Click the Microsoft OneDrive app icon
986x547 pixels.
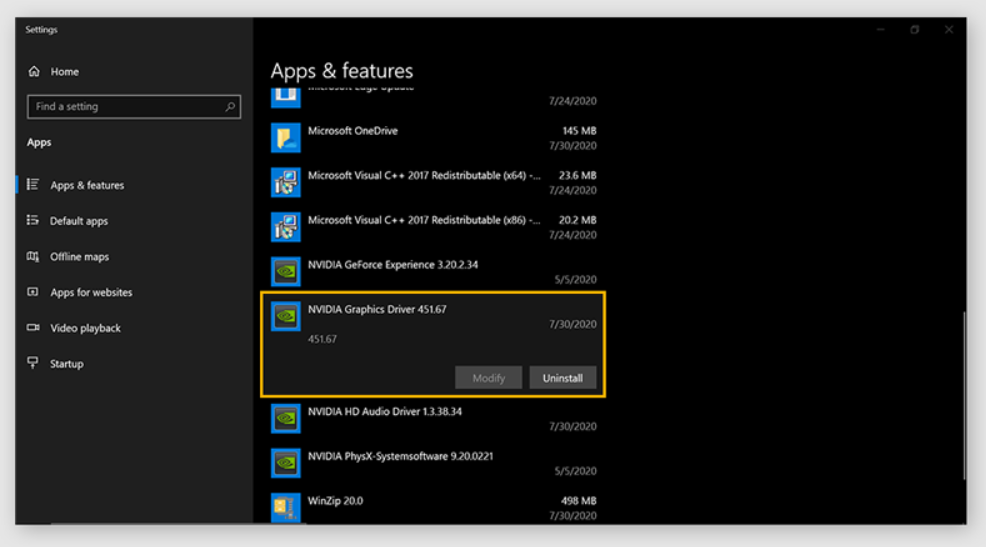click(285, 138)
